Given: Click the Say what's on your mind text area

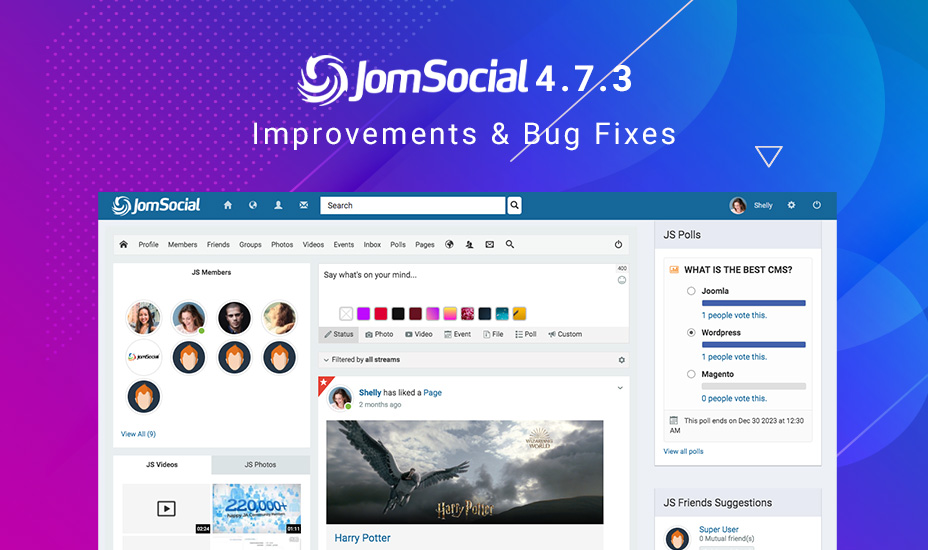Looking at the screenshot, I should click(x=468, y=283).
